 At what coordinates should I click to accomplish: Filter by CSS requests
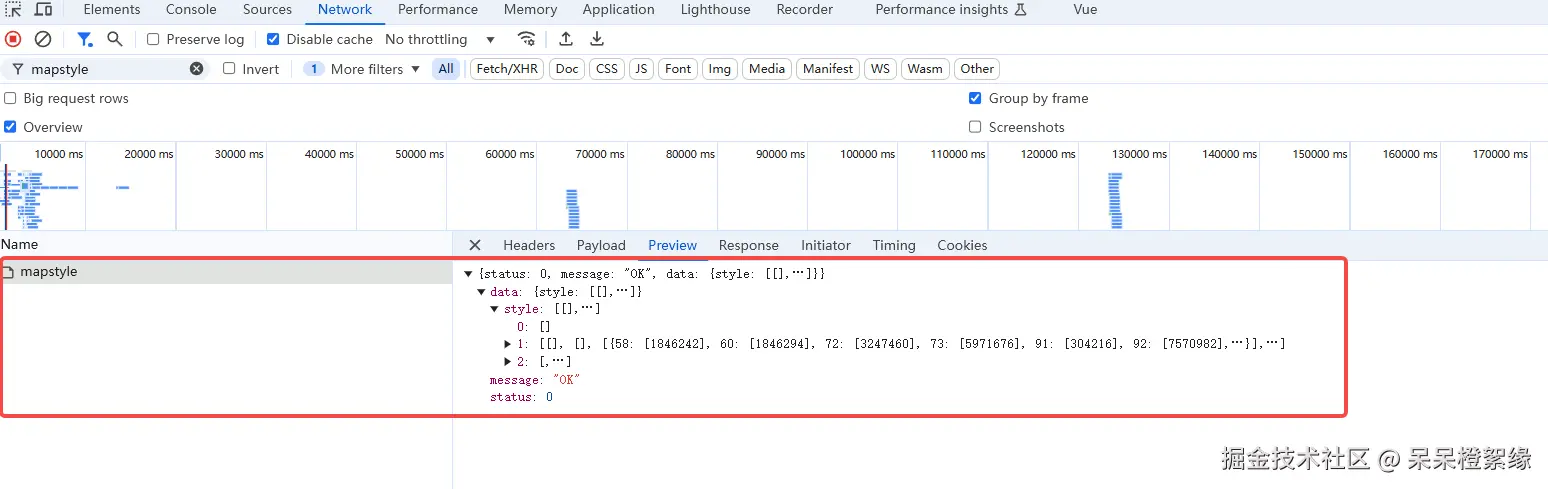point(607,69)
